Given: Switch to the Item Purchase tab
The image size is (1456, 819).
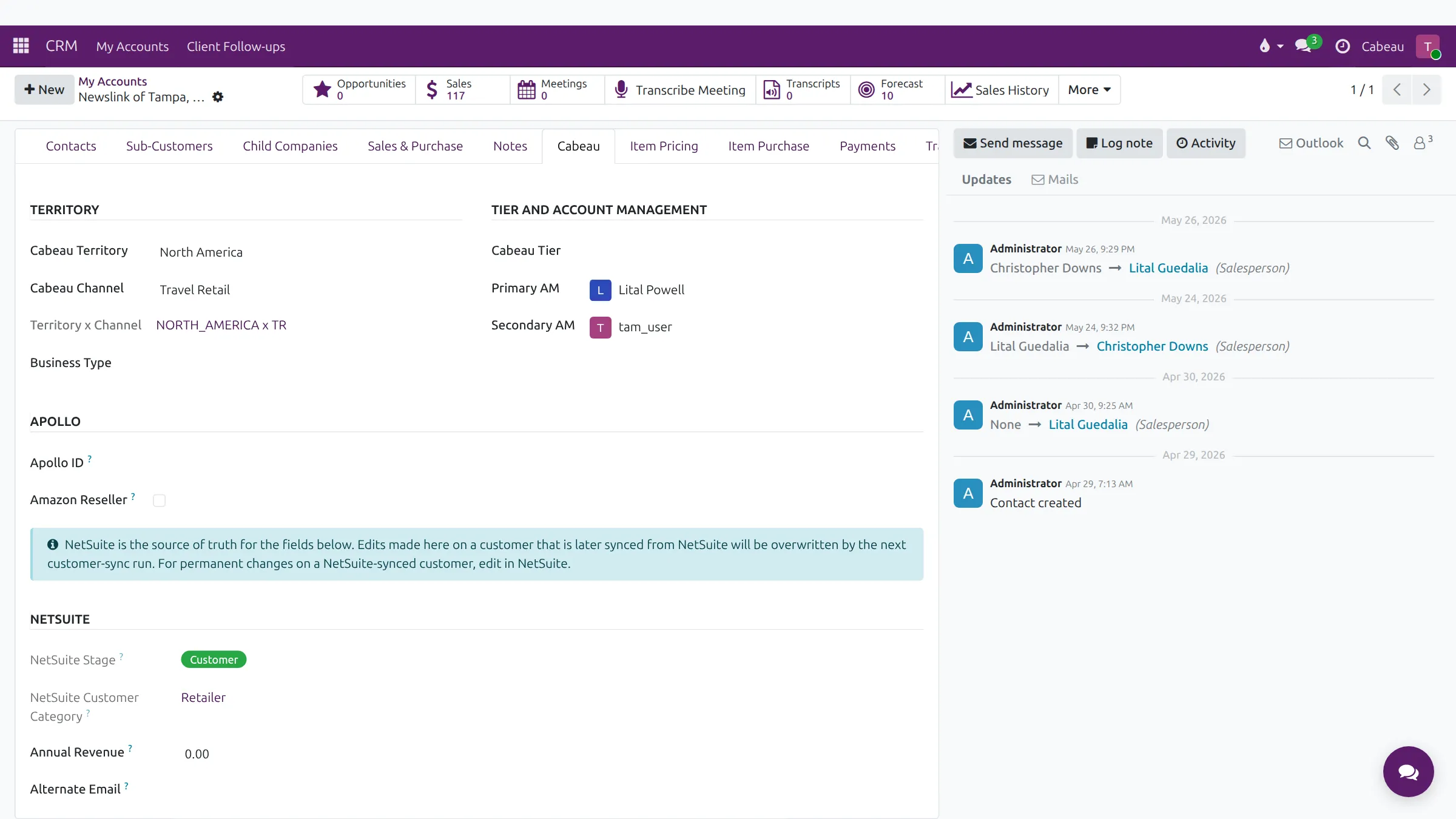Looking at the screenshot, I should pos(769,146).
